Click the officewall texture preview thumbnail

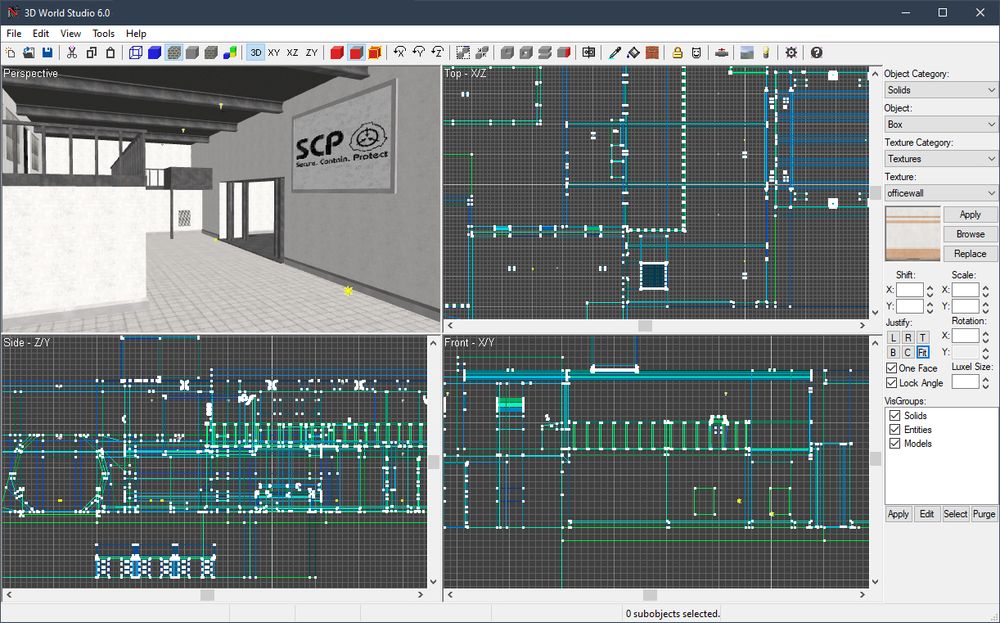tap(913, 233)
